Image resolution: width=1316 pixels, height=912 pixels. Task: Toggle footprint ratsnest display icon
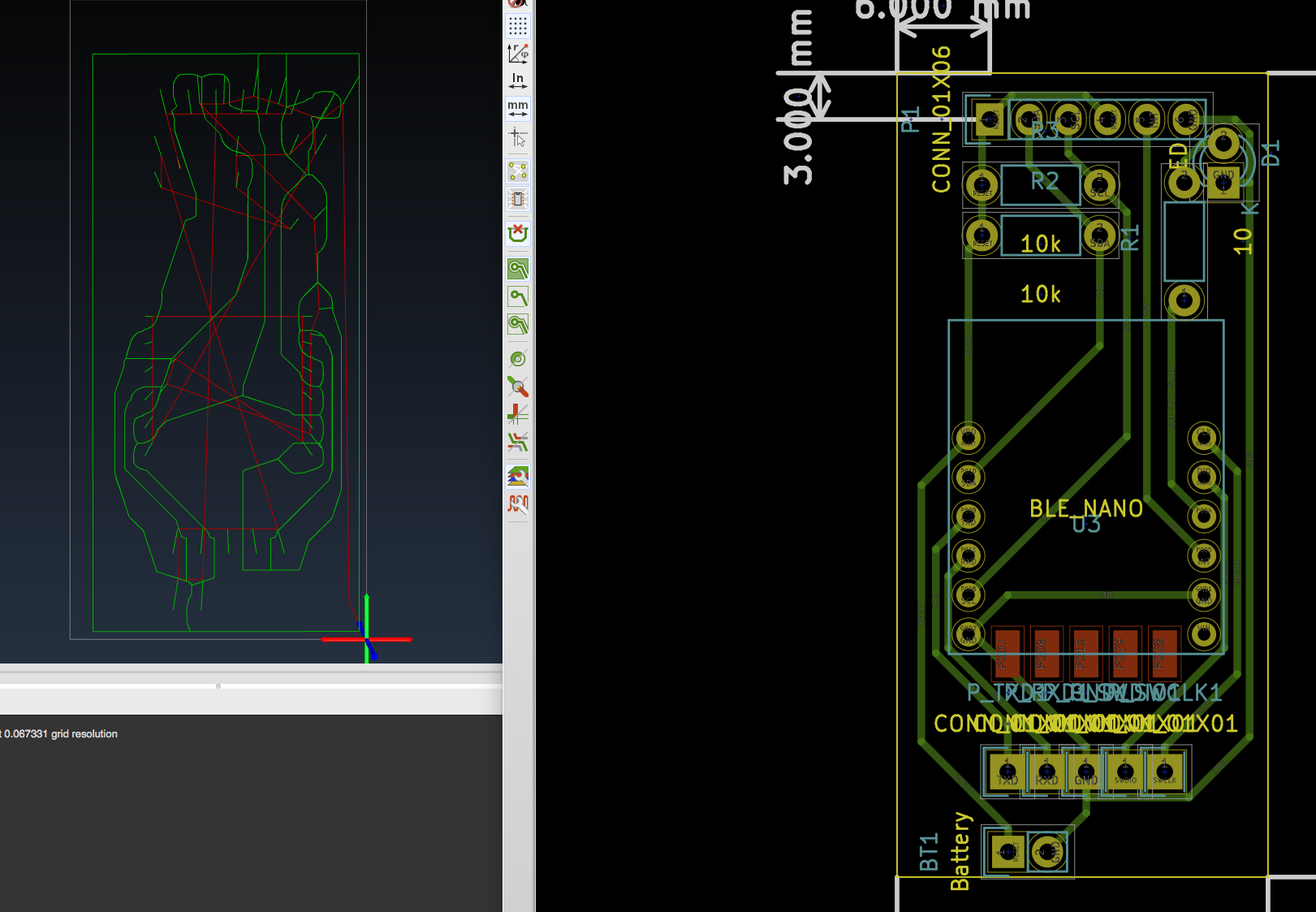coord(518,199)
